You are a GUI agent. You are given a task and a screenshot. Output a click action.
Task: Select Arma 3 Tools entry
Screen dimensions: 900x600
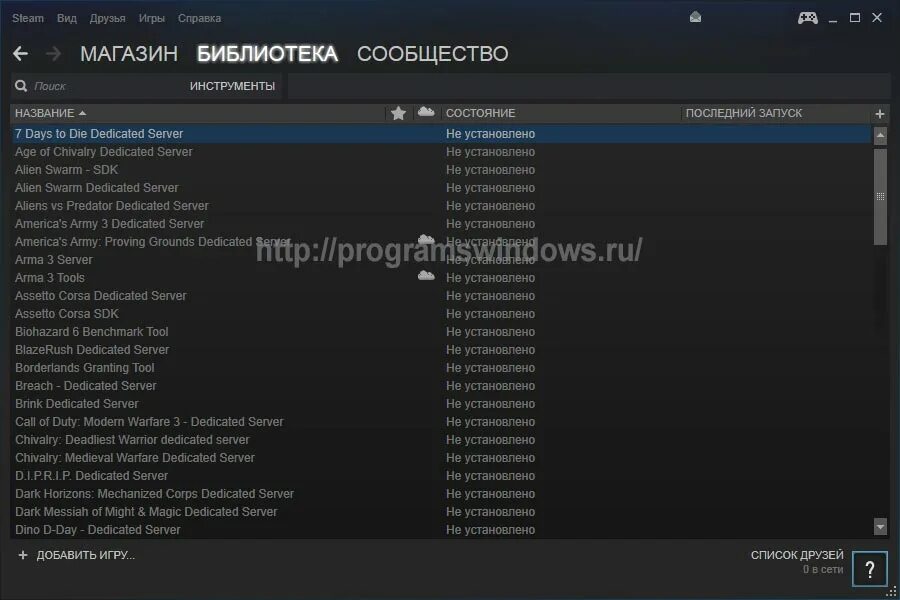[441, 278]
